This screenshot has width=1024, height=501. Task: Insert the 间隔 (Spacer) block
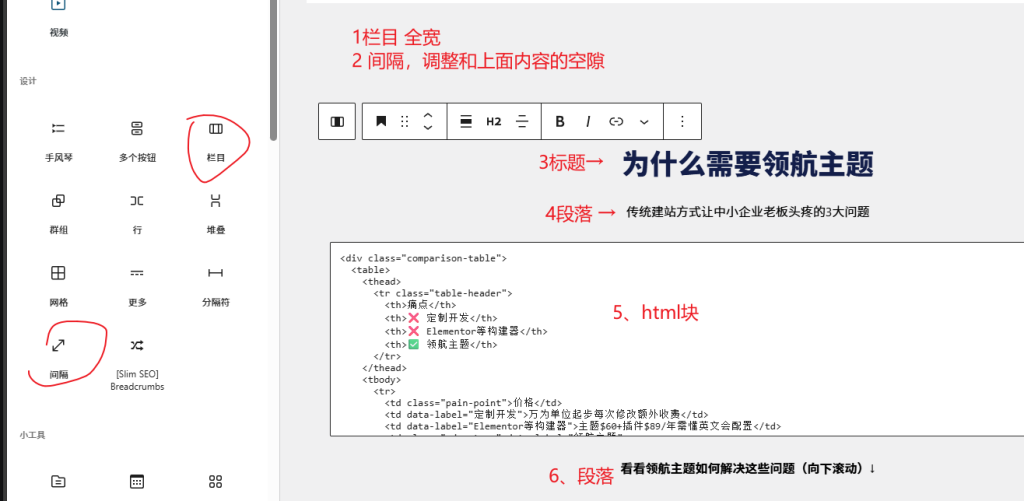[59, 354]
